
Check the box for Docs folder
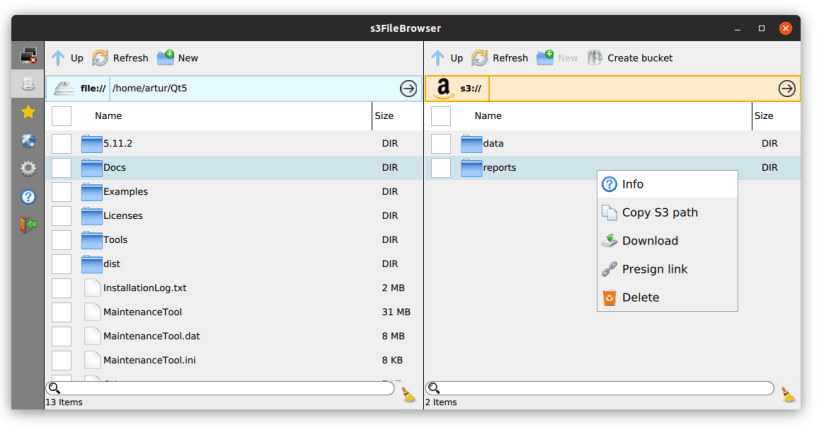coord(62,168)
